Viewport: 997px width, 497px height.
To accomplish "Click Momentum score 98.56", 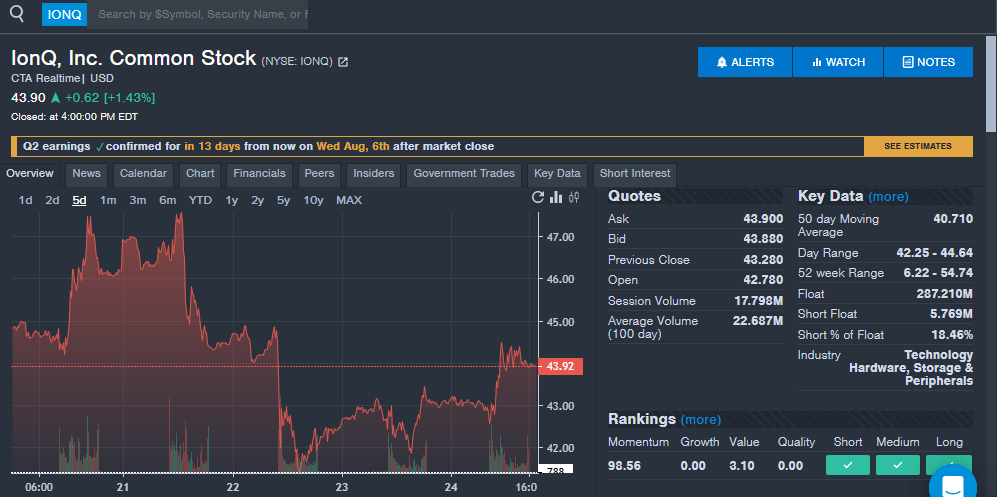I will pyautogui.click(x=624, y=466).
